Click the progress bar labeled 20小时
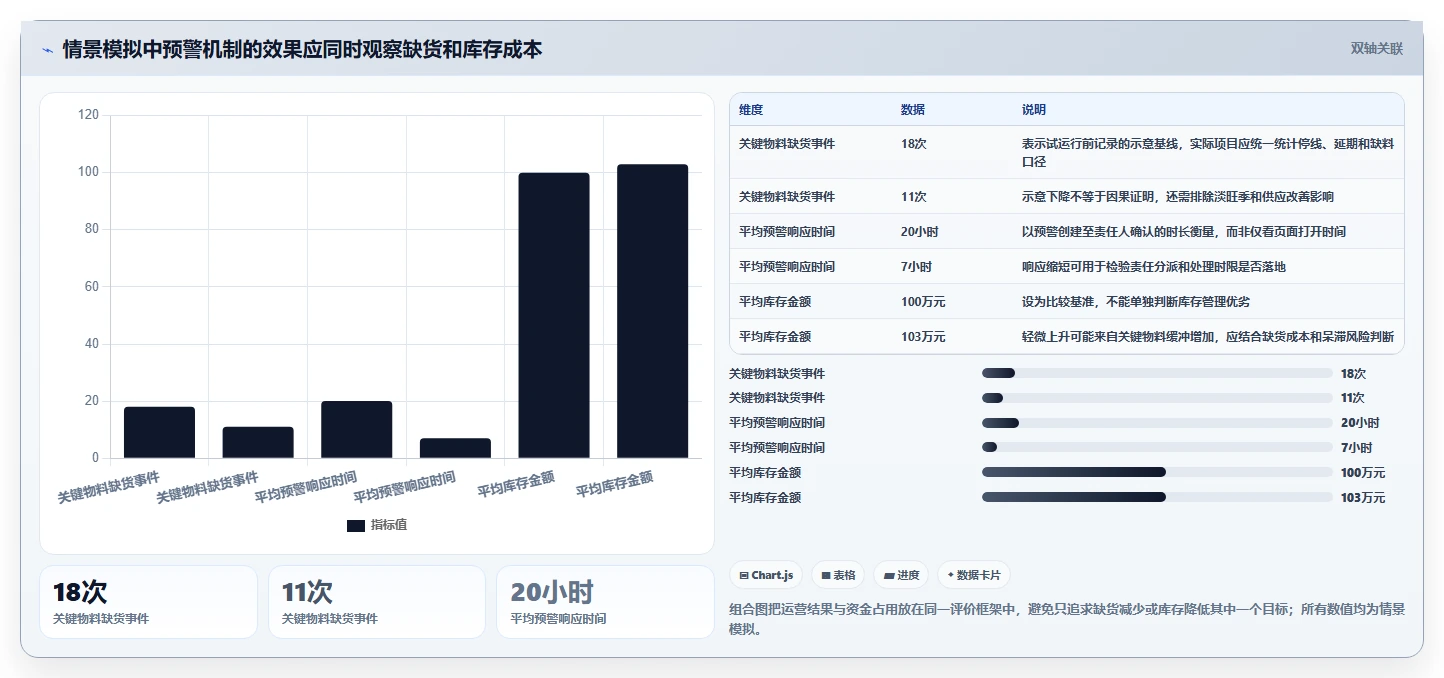The height and width of the screenshot is (678, 1444). (x=1157, y=423)
